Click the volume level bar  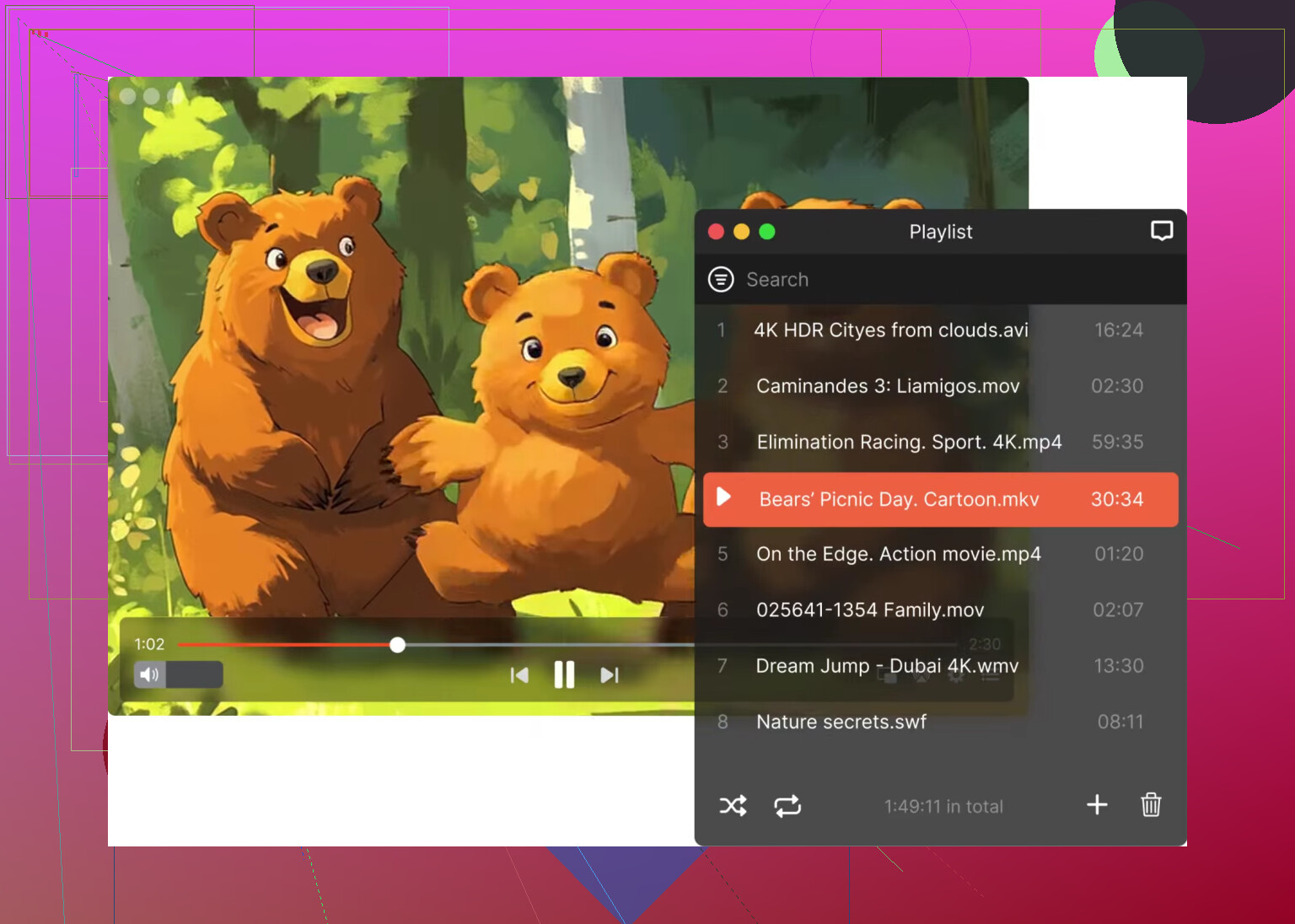(x=195, y=674)
